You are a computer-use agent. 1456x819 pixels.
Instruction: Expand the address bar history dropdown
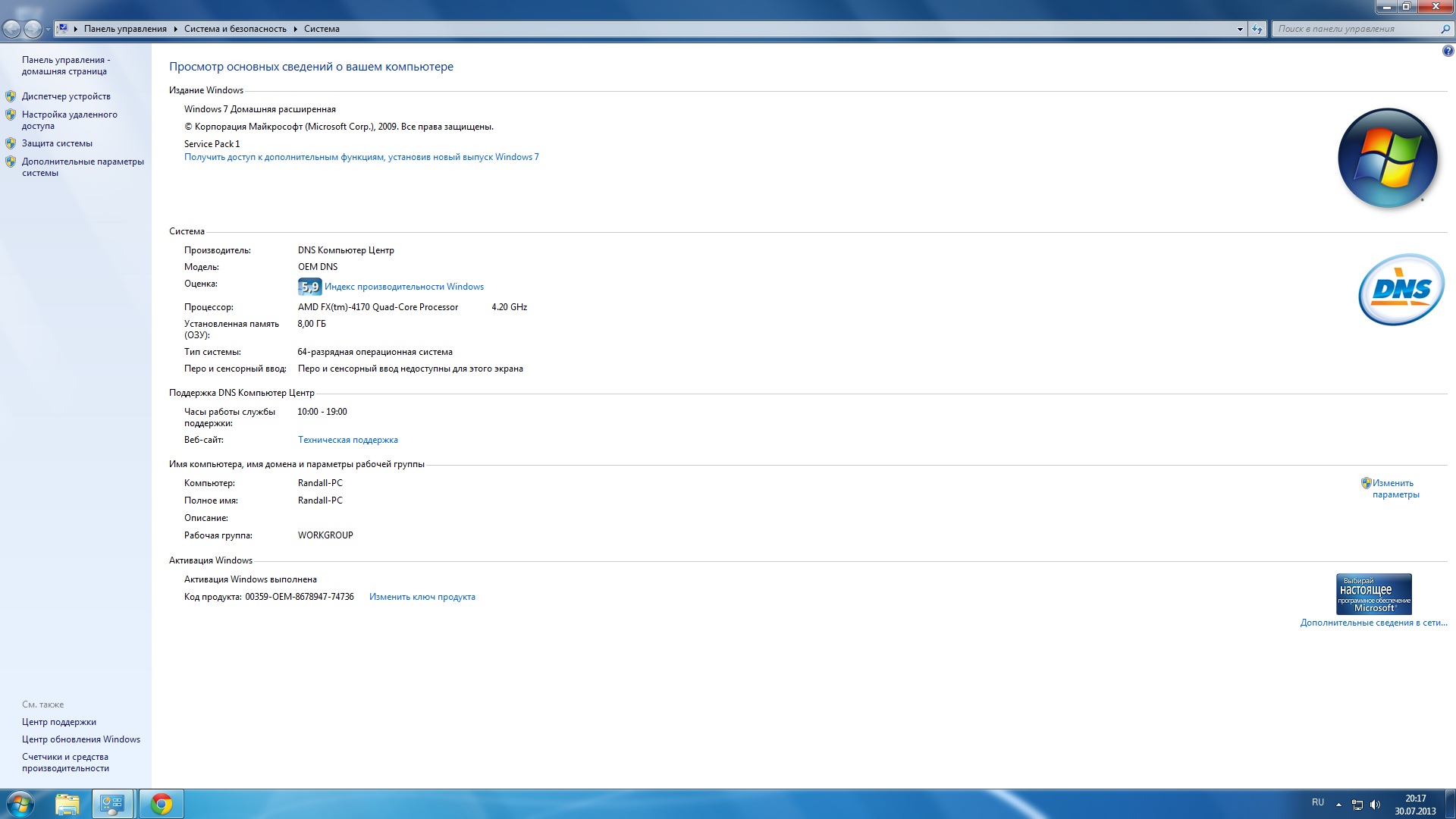click(1240, 29)
